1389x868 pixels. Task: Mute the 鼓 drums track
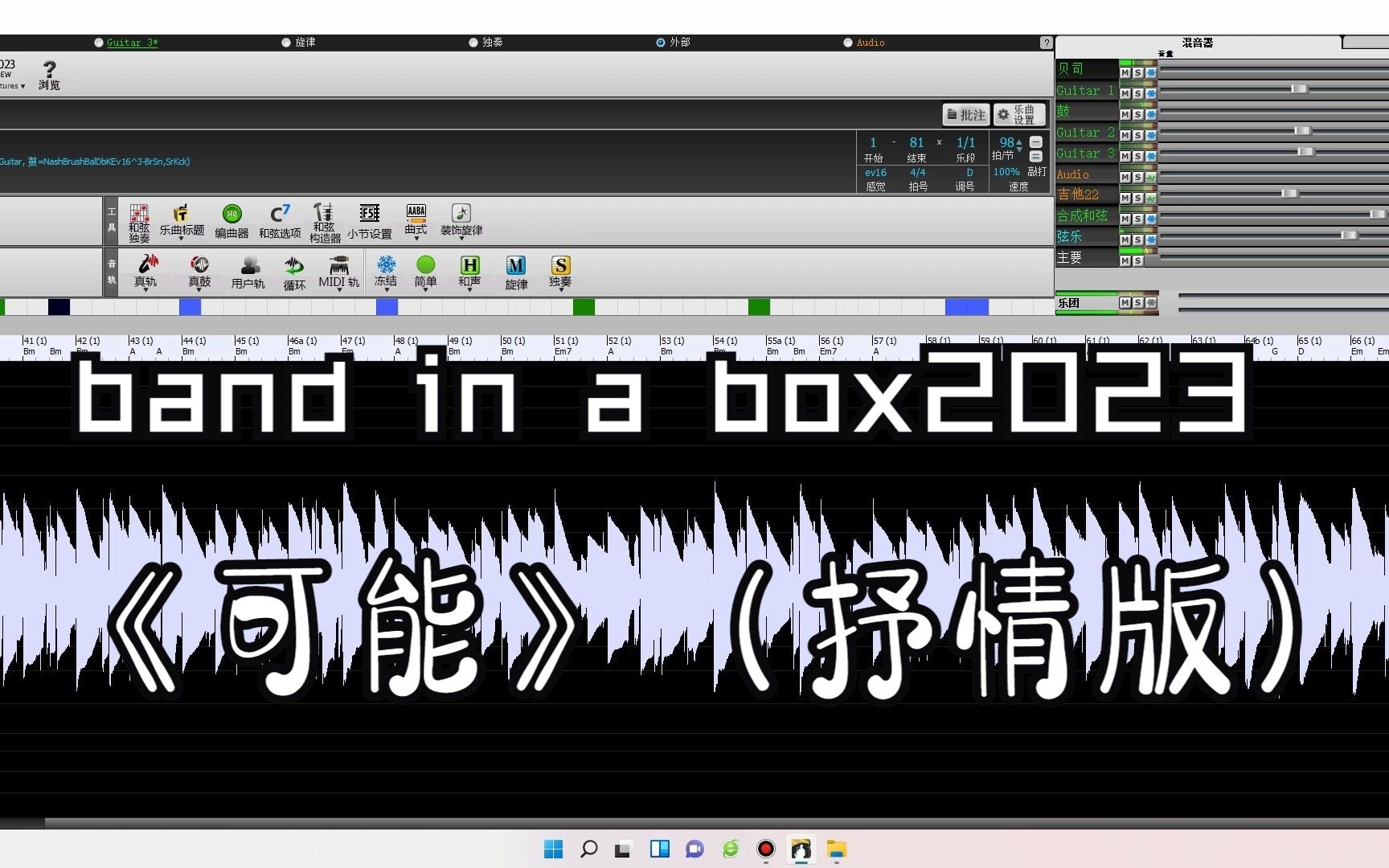tap(1125, 114)
